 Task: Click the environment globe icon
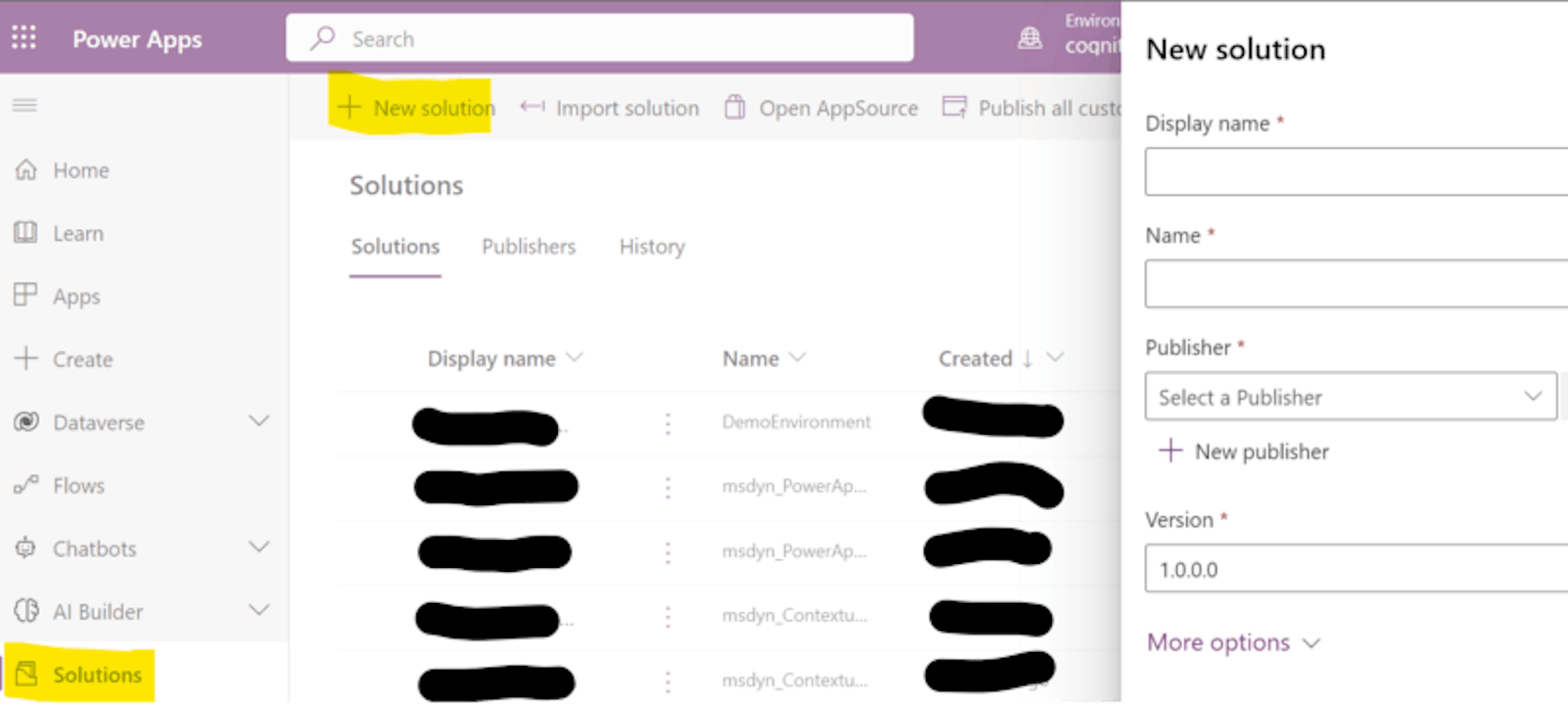1030,38
